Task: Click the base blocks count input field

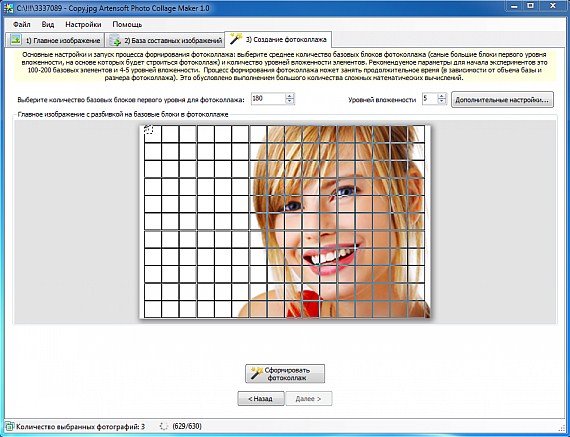Action: [x=268, y=99]
